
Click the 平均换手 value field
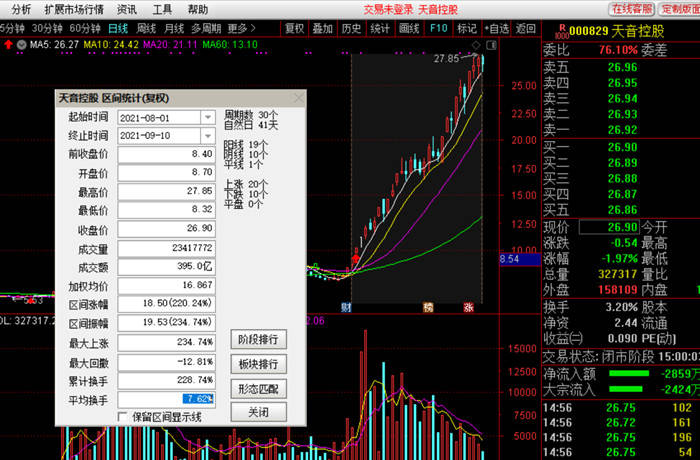(x=167, y=399)
